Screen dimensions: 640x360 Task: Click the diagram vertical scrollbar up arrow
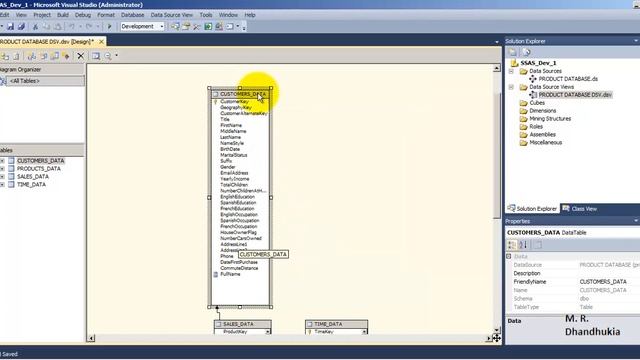(x=497, y=68)
